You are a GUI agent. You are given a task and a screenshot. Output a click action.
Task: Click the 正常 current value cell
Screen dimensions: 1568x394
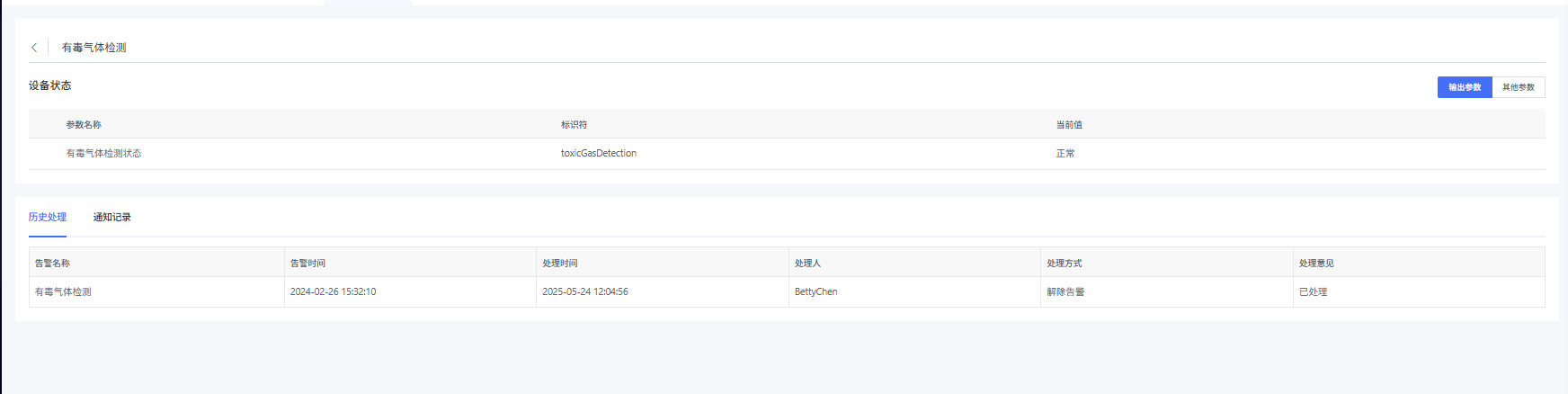tap(1065, 154)
